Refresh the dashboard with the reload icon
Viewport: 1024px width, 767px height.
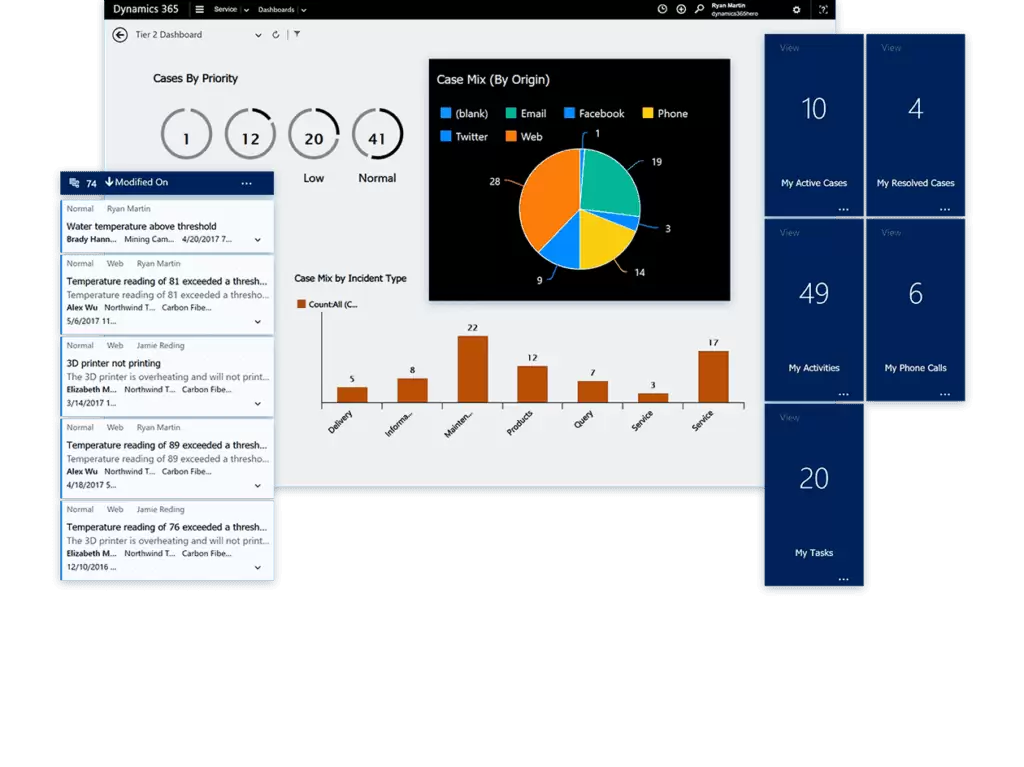[276, 35]
